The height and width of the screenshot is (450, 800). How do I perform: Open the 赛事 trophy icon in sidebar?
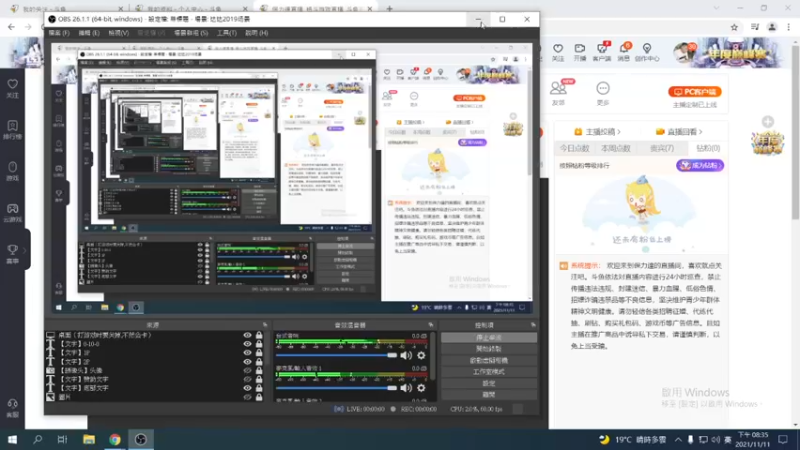12,249
